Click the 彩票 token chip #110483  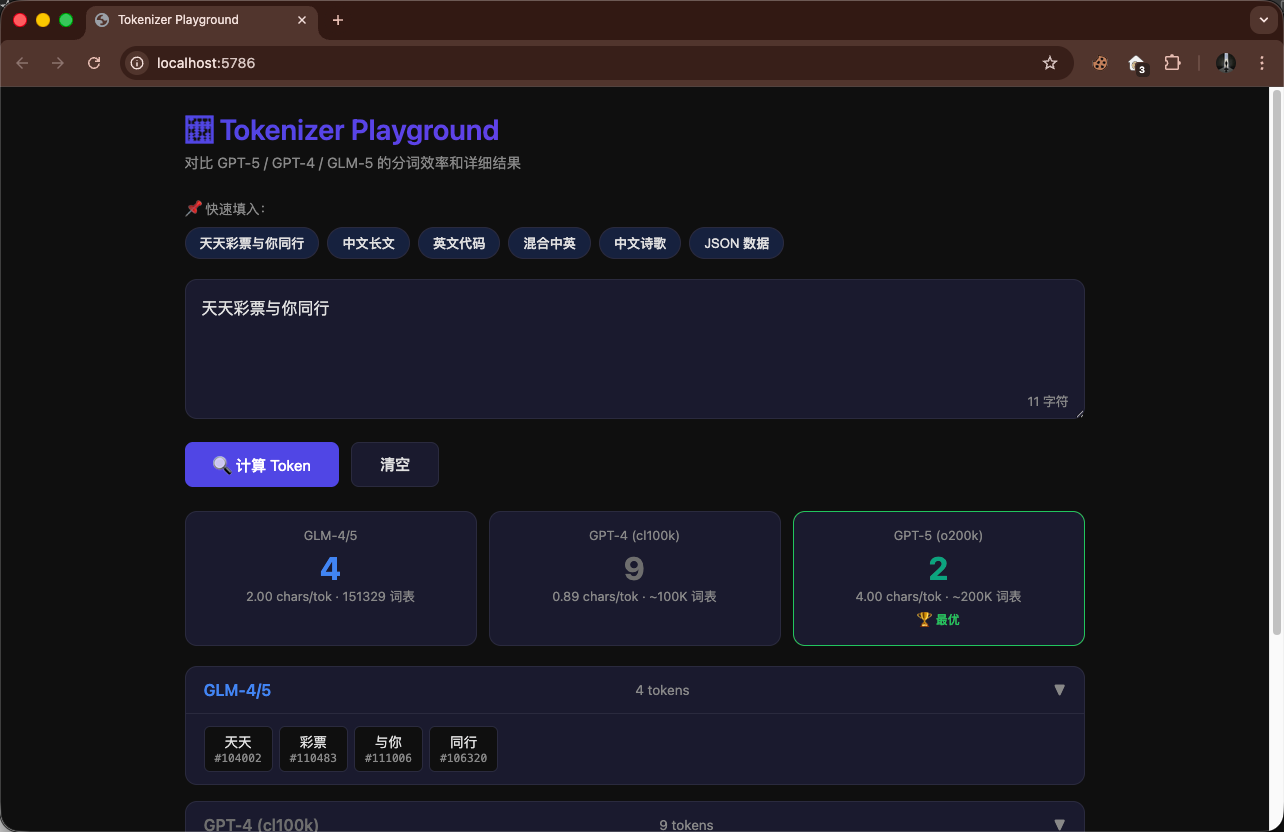pos(313,749)
